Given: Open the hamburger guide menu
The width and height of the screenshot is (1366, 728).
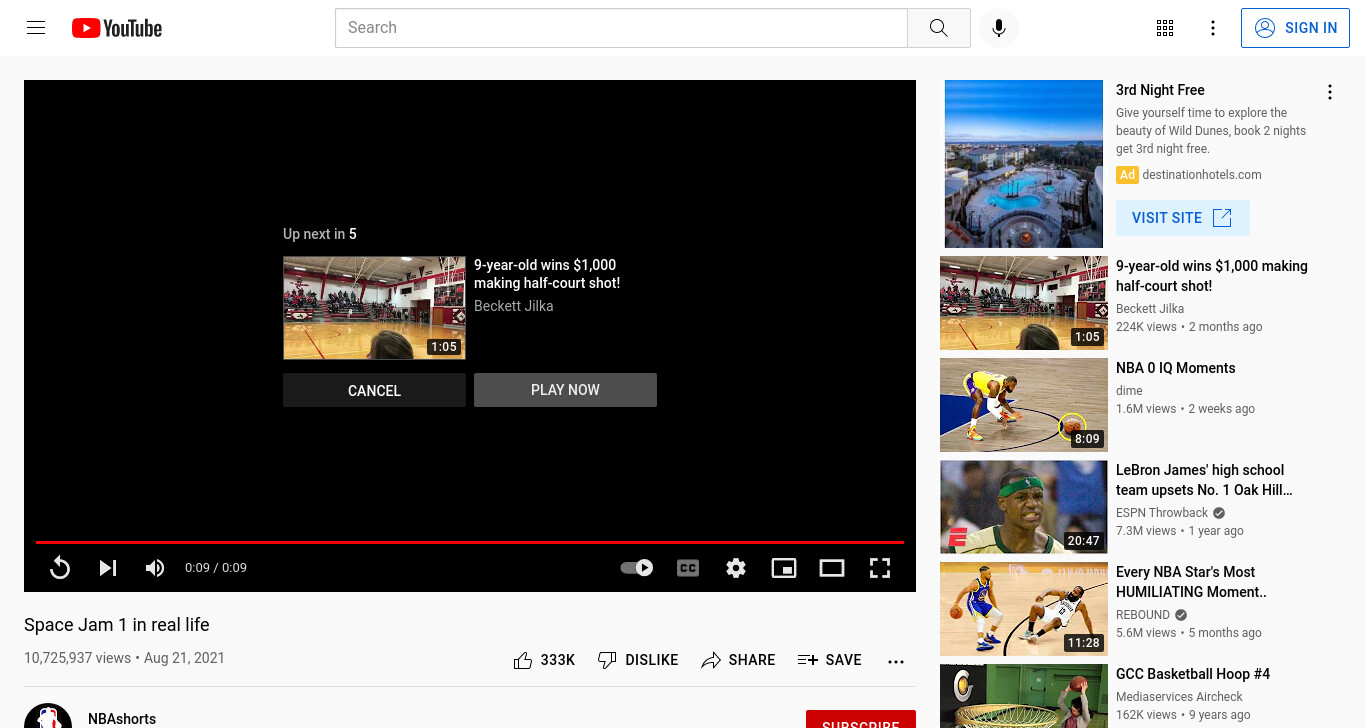Looking at the screenshot, I should tap(36, 28).
